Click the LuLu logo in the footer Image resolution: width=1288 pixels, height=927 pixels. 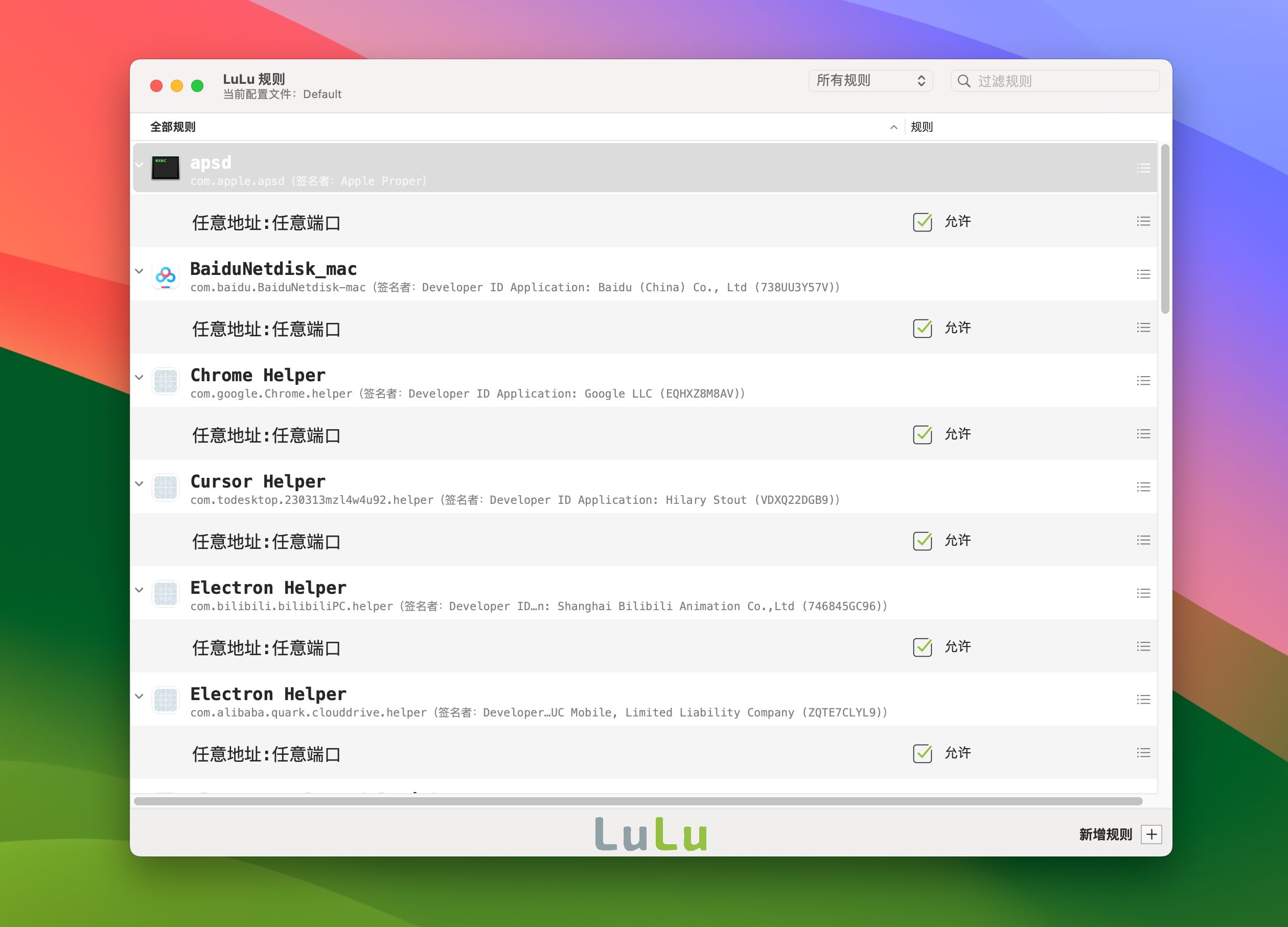pos(651,833)
